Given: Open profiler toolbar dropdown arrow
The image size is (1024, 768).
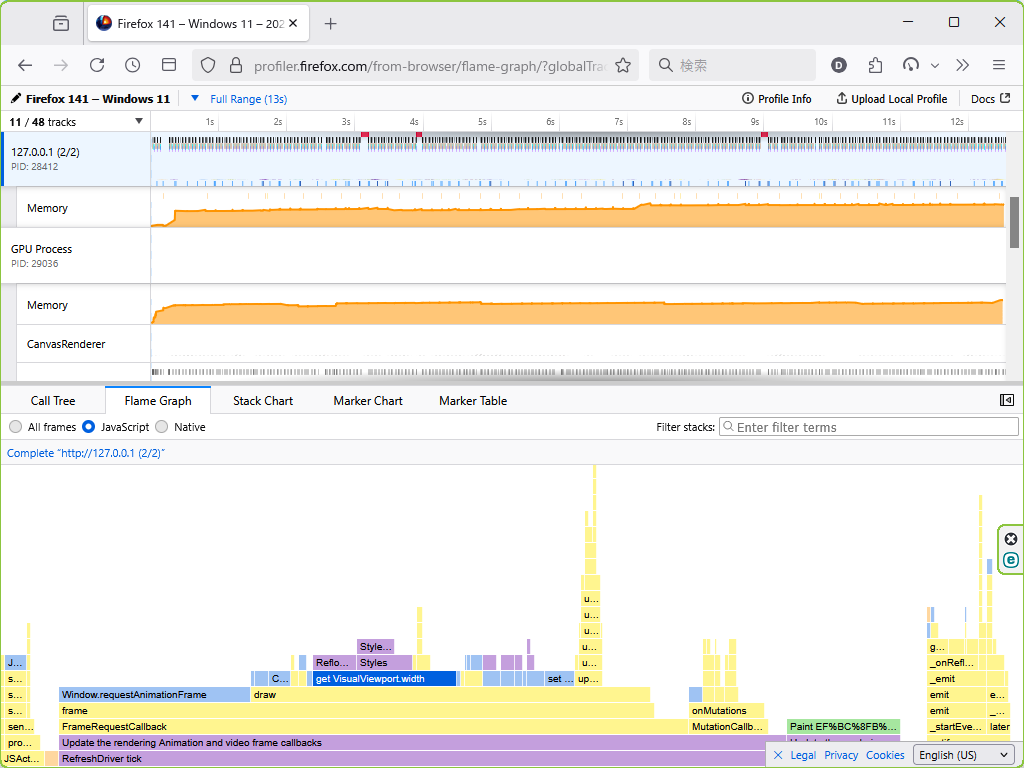Looking at the screenshot, I should [935, 65].
